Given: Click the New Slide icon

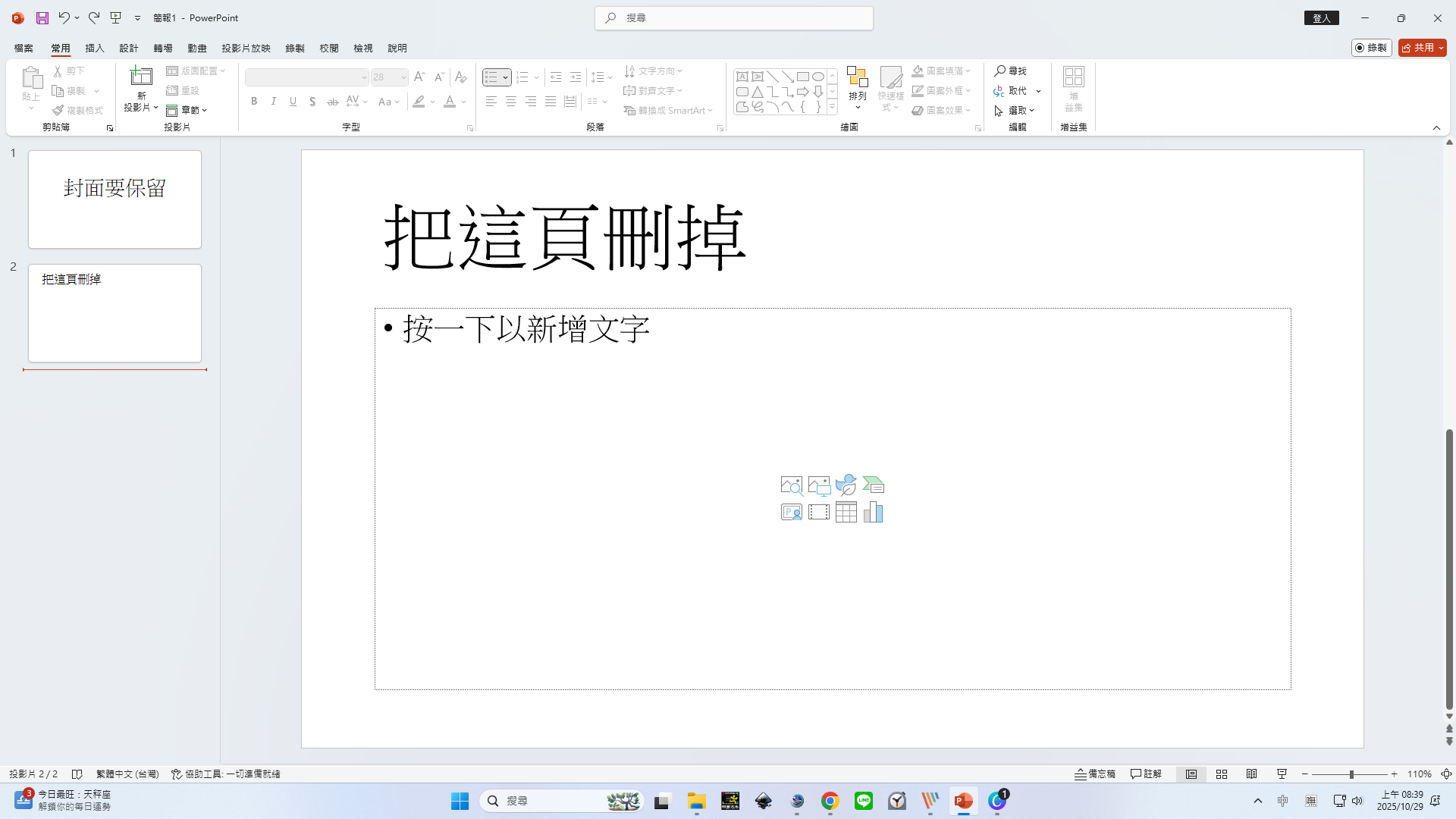Looking at the screenshot, I should (141, 76).
